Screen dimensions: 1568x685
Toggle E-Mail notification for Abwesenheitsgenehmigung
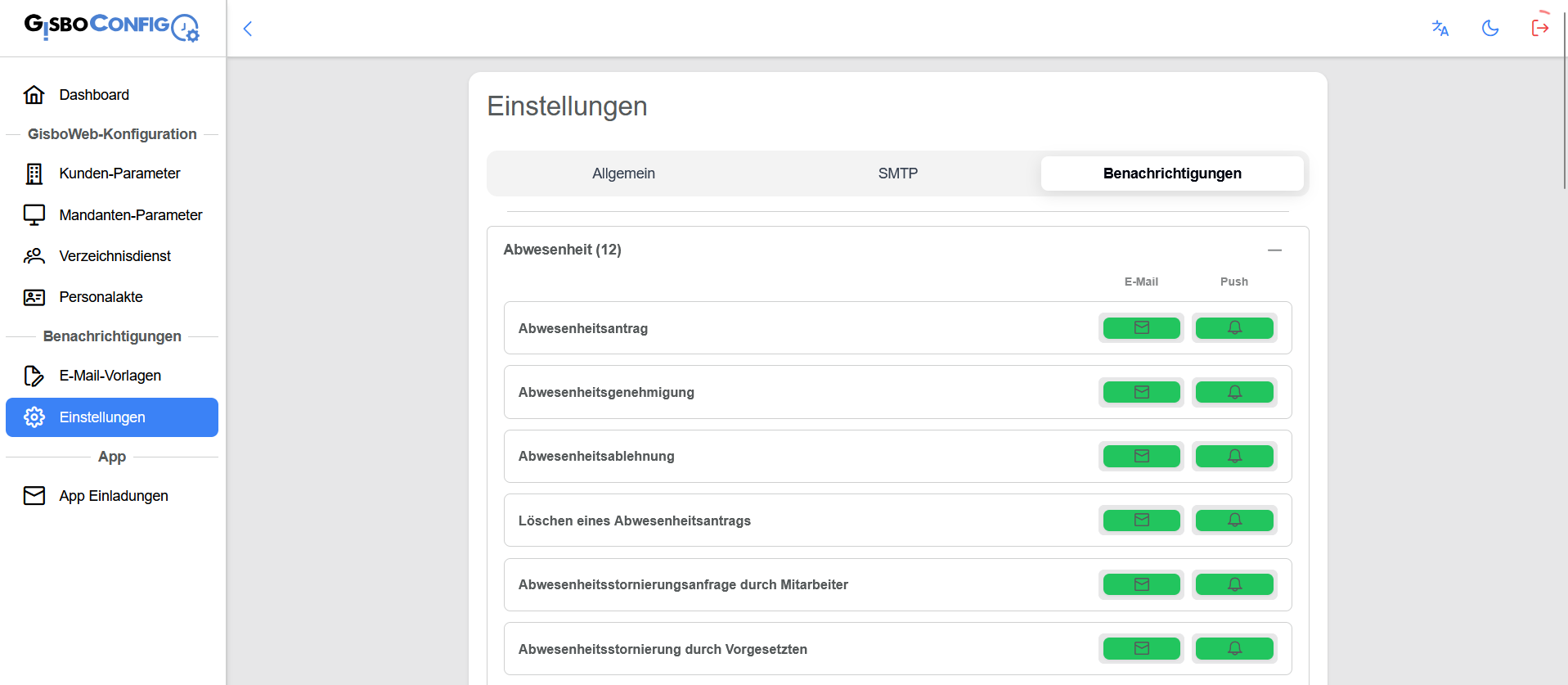1141,392
